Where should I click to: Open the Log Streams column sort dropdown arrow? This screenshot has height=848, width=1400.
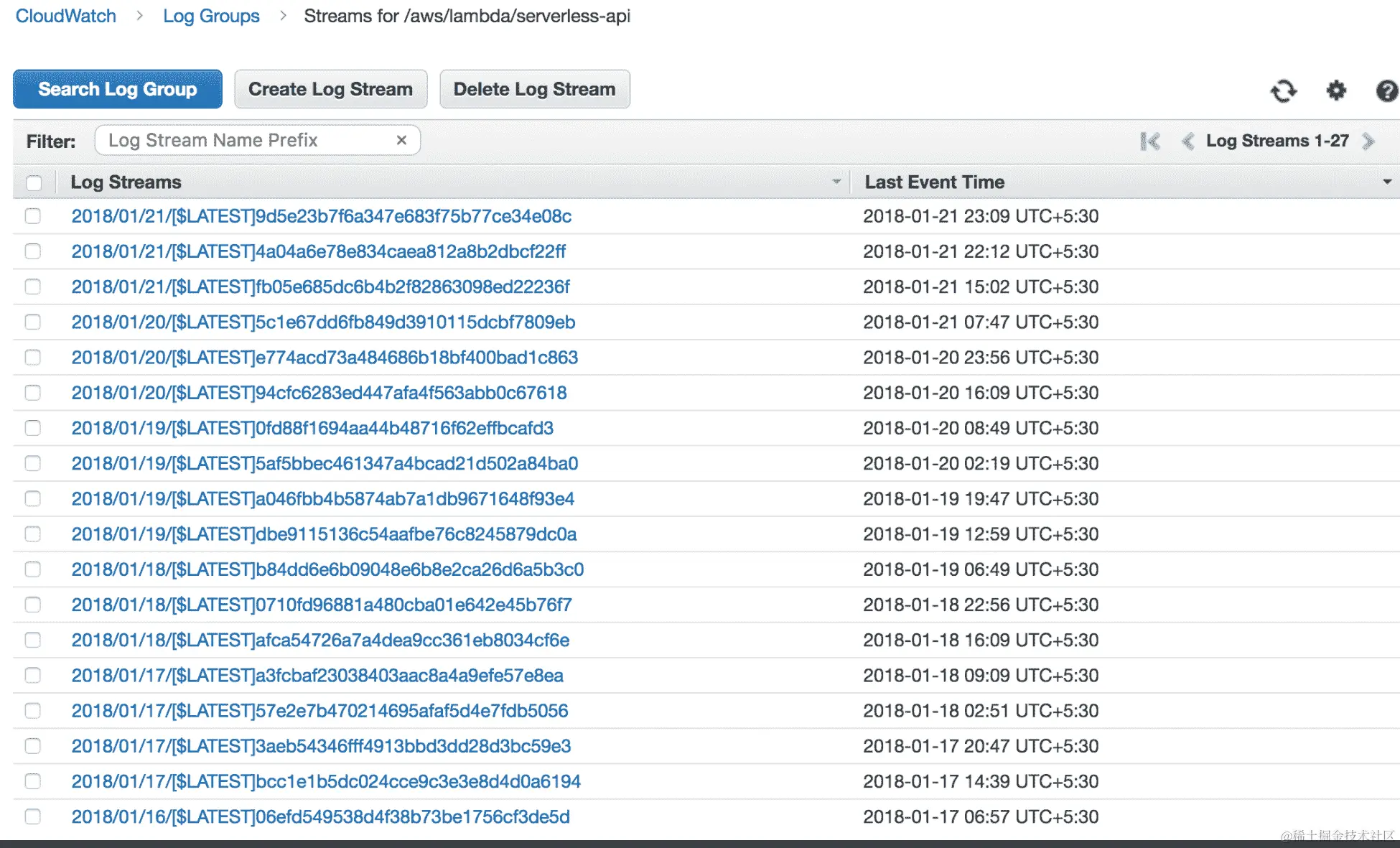click(x=836, y=182)
